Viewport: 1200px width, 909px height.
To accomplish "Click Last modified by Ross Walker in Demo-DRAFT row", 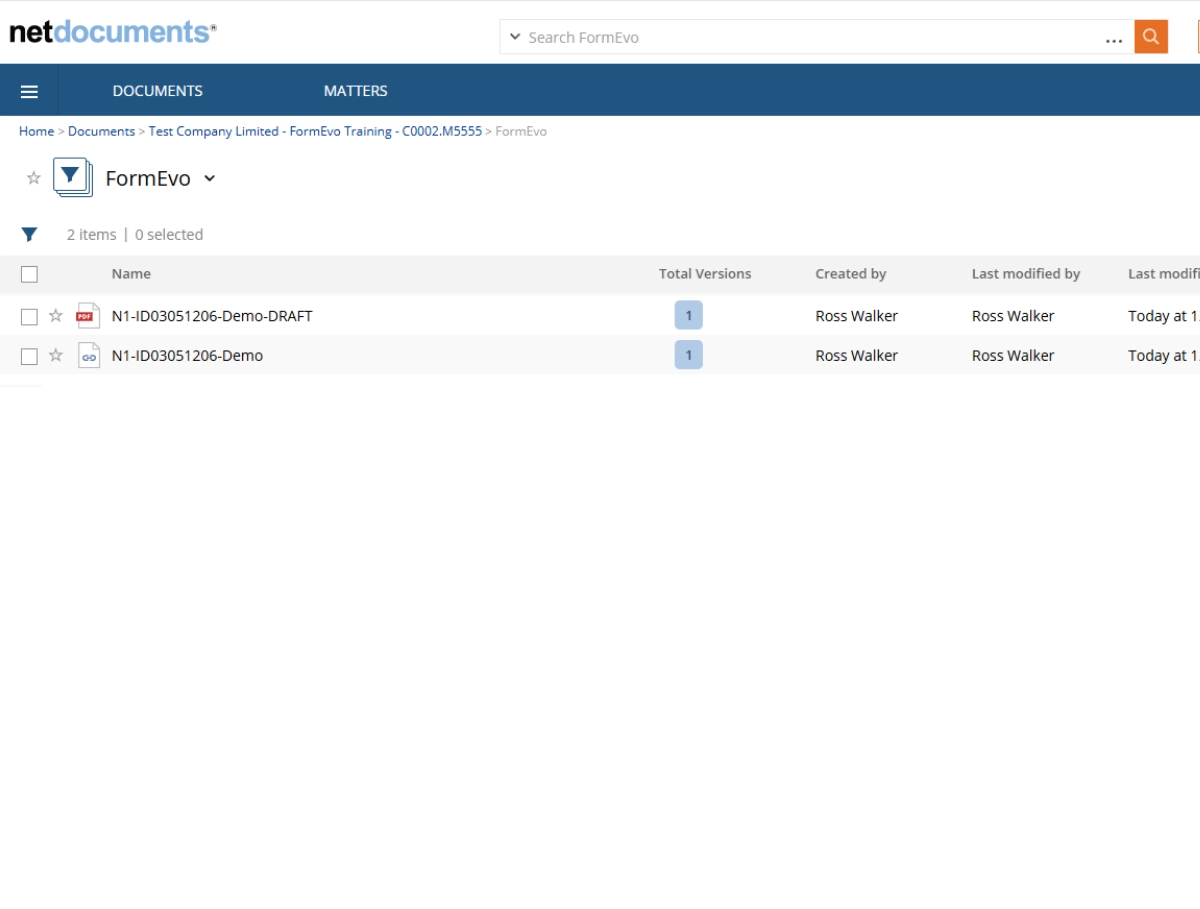I will (x=1013, y=316).
